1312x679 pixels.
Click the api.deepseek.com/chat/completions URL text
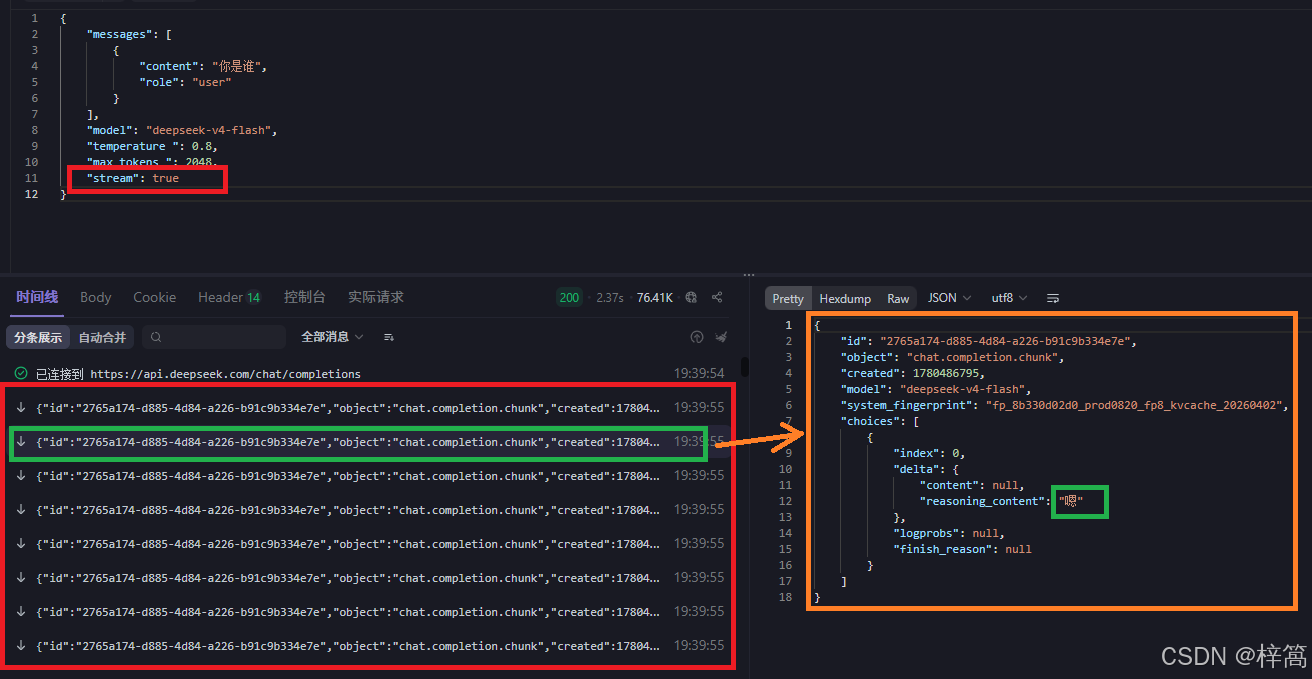pos(225,374)
